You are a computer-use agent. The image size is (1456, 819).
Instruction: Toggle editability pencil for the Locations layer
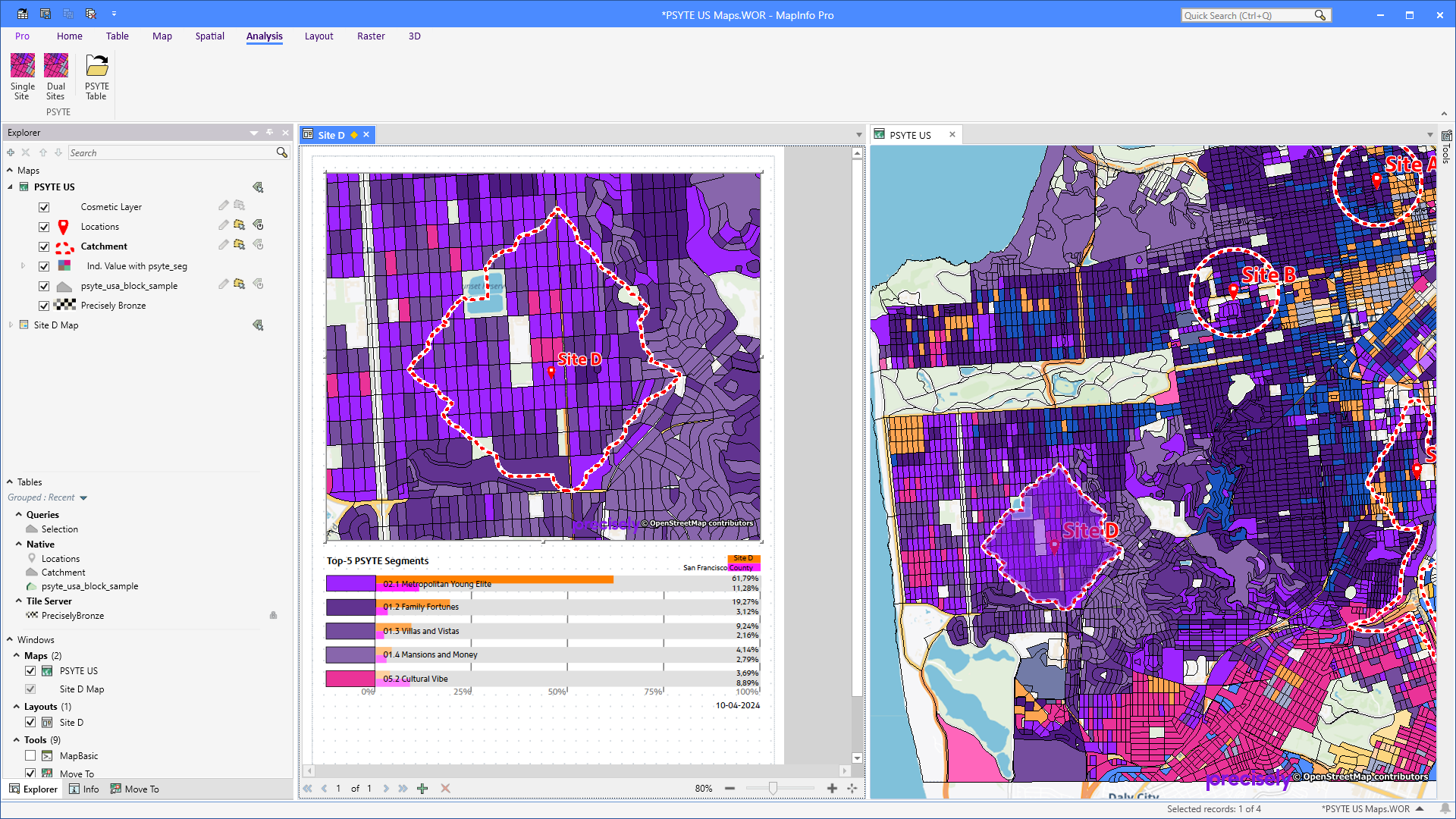(x=223, y=224)
